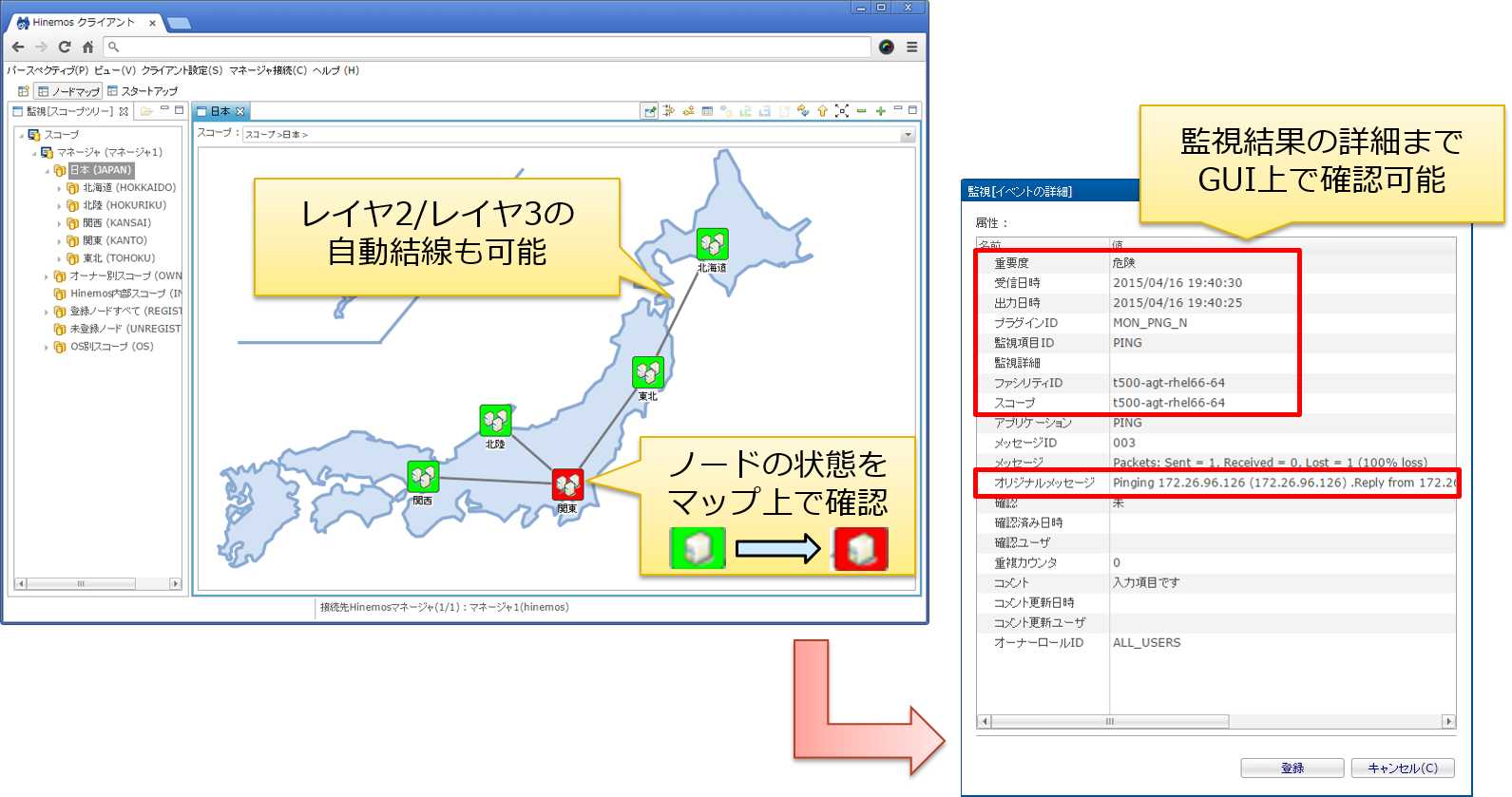The height and width of the screenshot is (797, 1512).
Task: Click the up-one-level arrow icon in map toolbar
Action: coord(822,111)
